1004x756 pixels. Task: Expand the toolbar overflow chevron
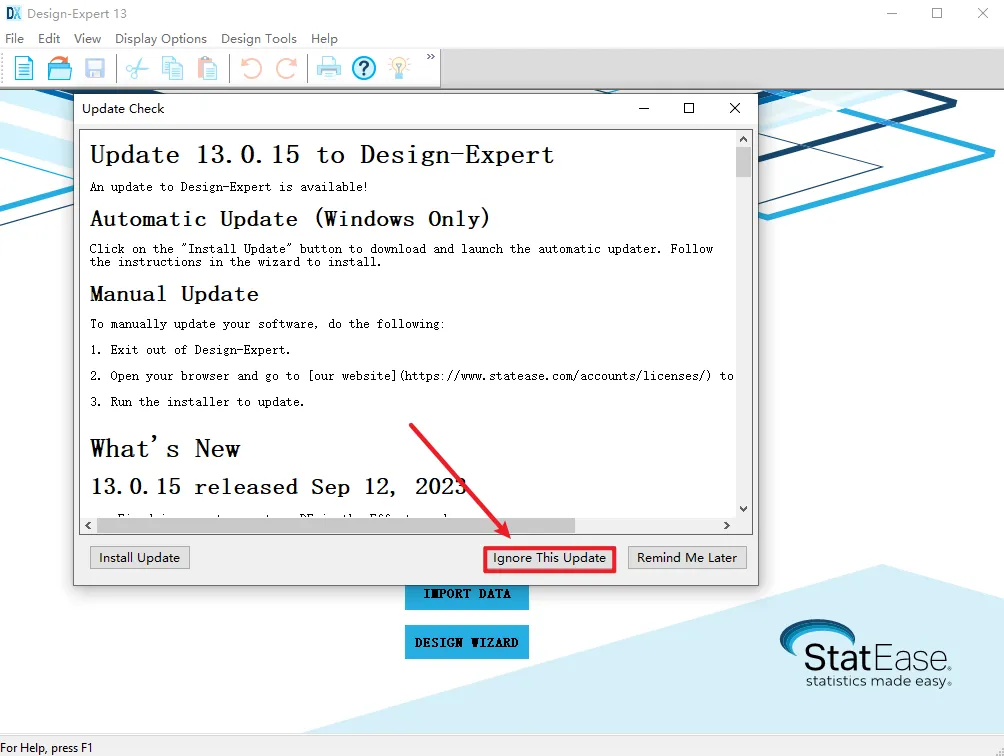click(x=431, y=57)
